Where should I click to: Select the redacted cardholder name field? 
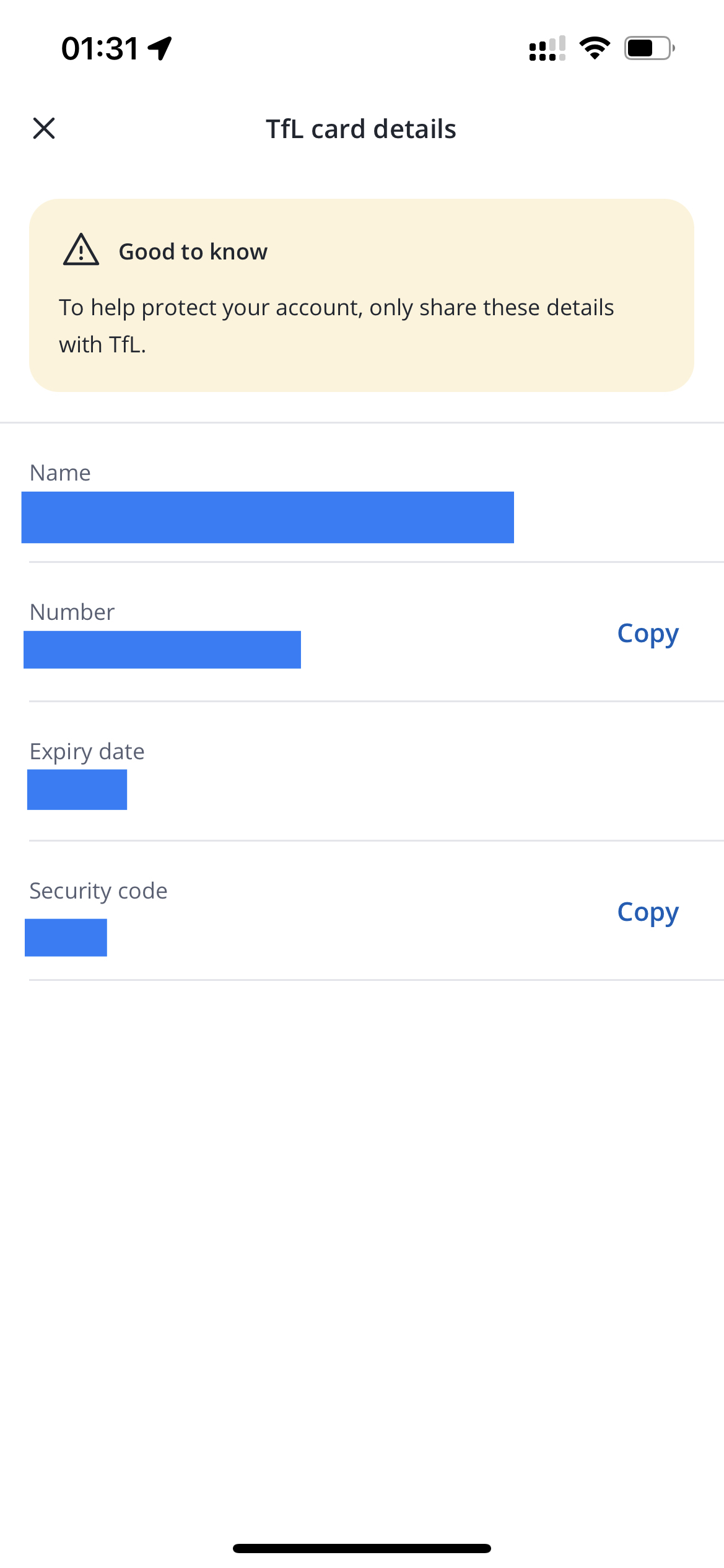(x=268, y=517)
